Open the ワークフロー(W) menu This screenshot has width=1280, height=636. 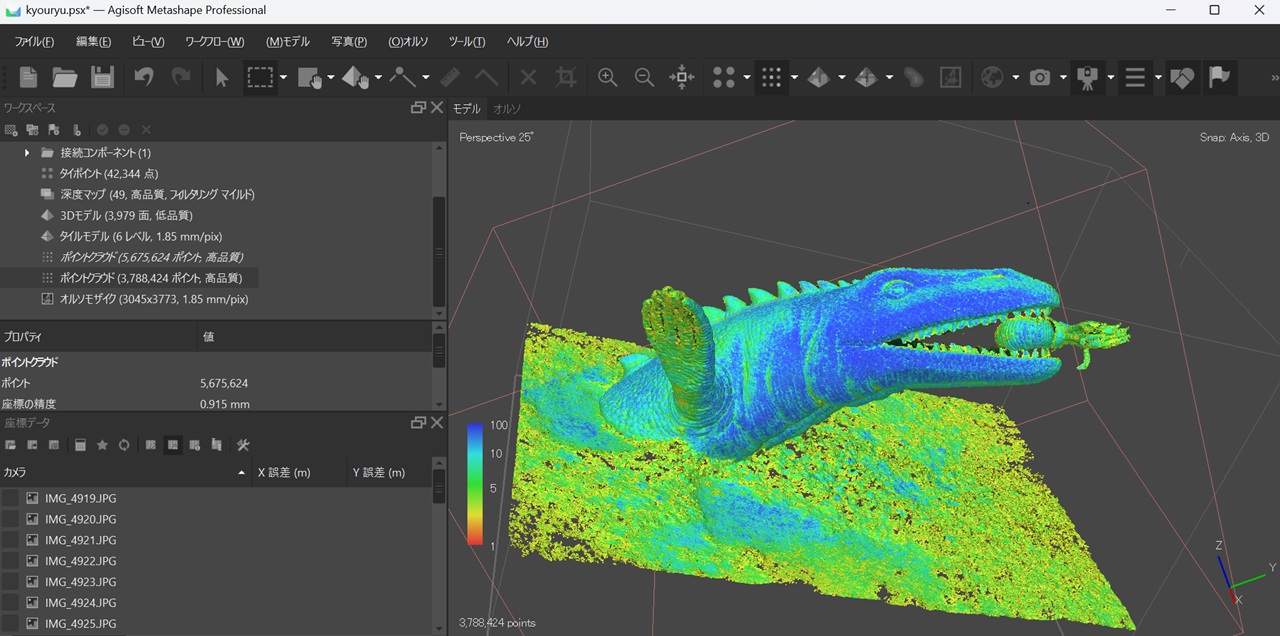coord(214,41)
